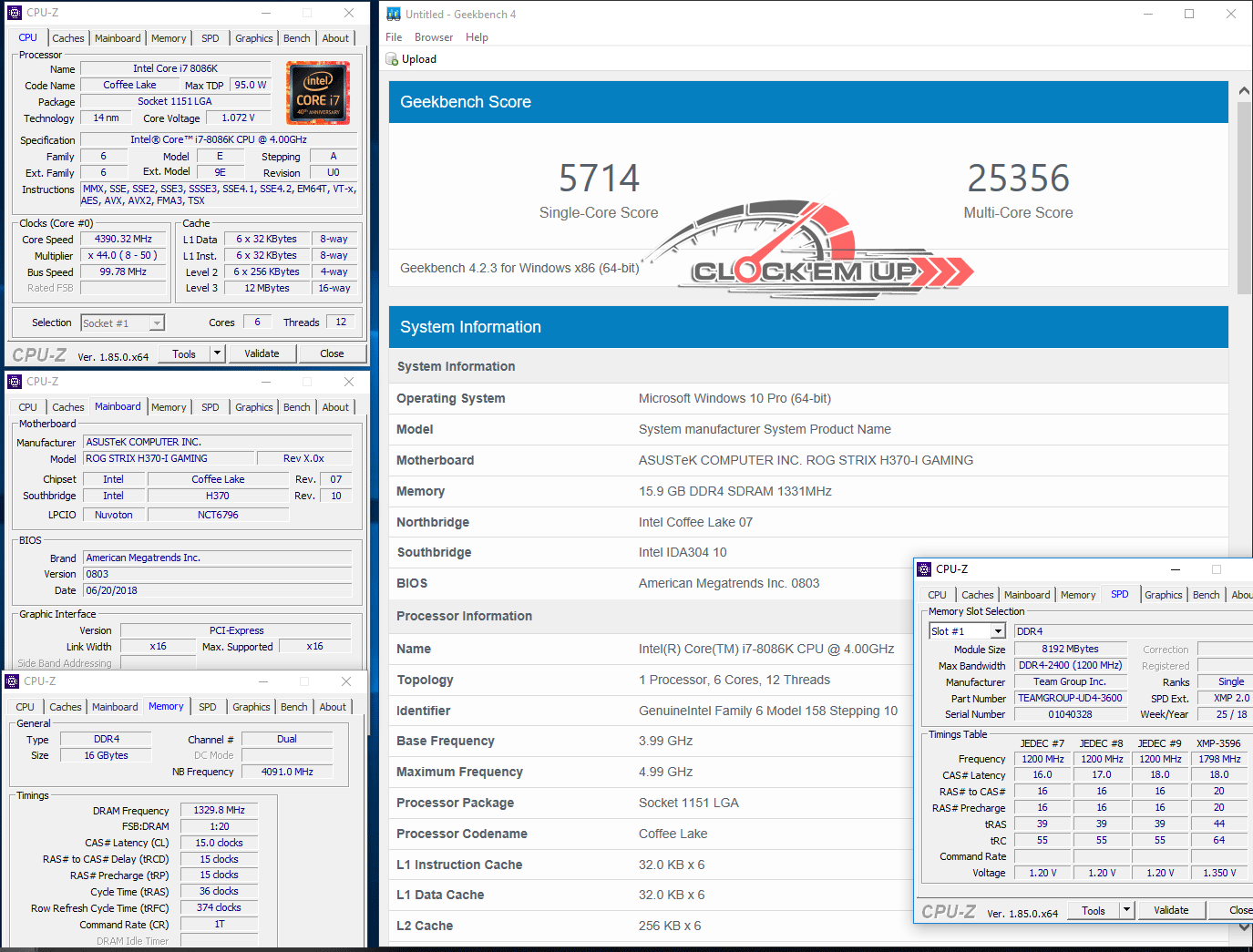Switch to the Caches tab in the CPU window
This screenshot has height=952, width=1253.
click(68, 38)
